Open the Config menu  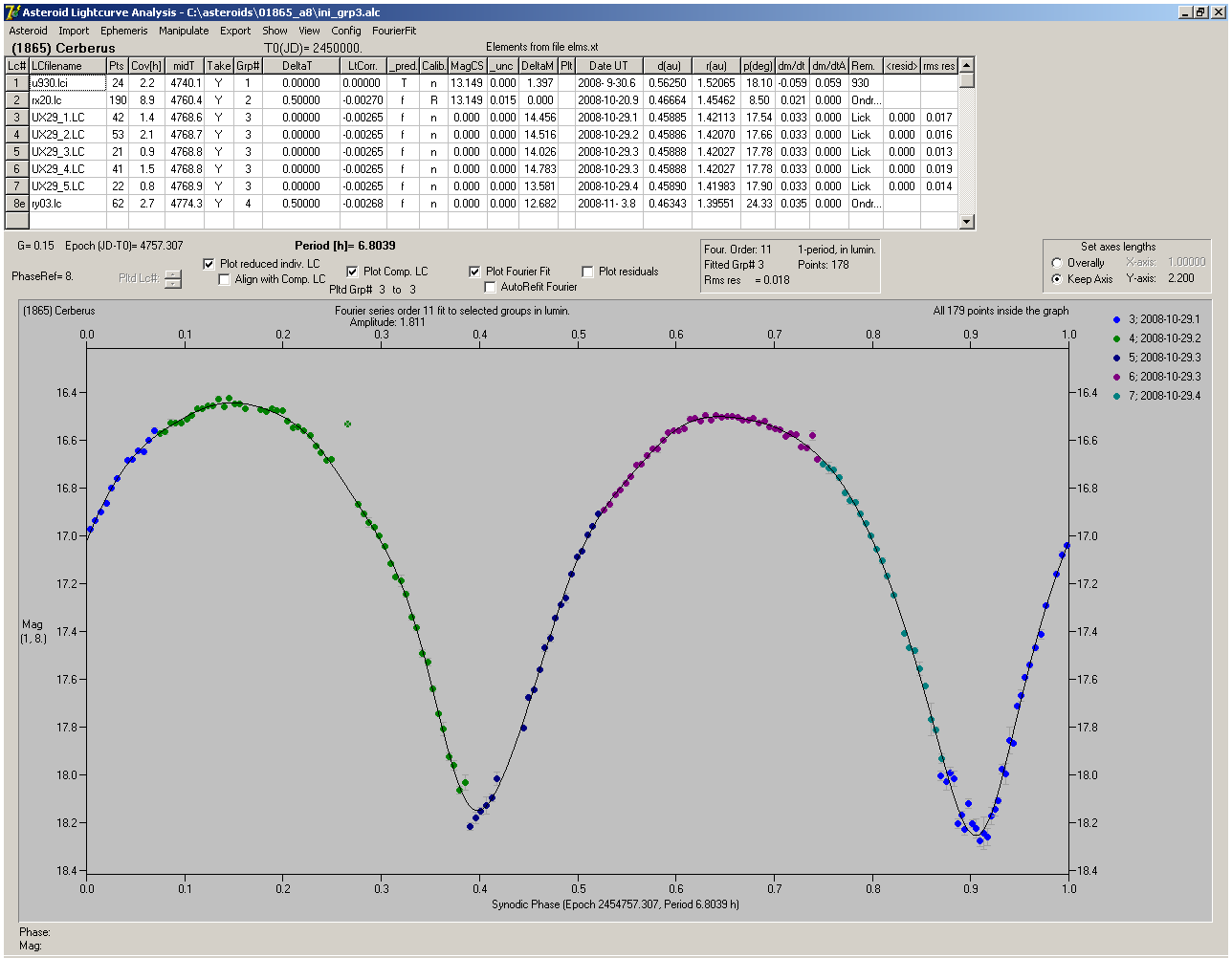tap(346, 31)
